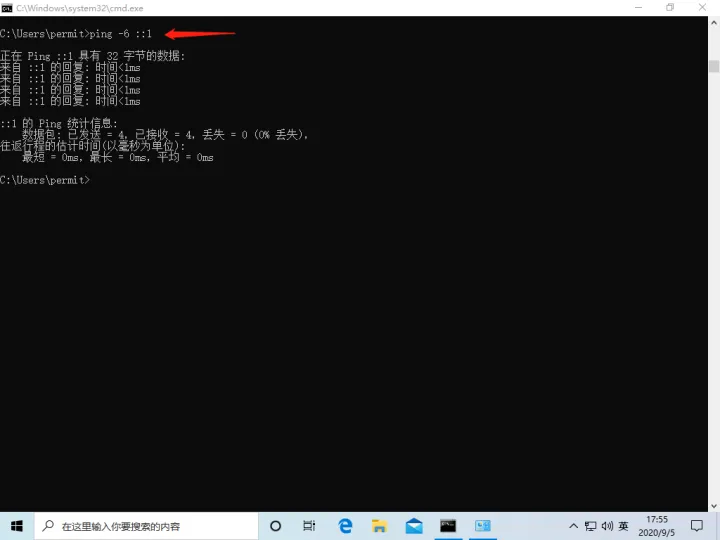Viewport: 720px width, 540px height.
Task: Switch input language via 英 indicator
Action: 623,526
